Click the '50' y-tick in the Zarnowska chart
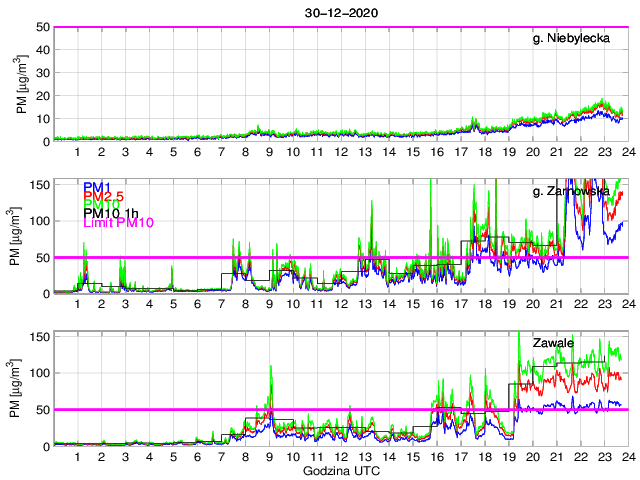This screenshot has height=480, width=640. click(43, 258)
